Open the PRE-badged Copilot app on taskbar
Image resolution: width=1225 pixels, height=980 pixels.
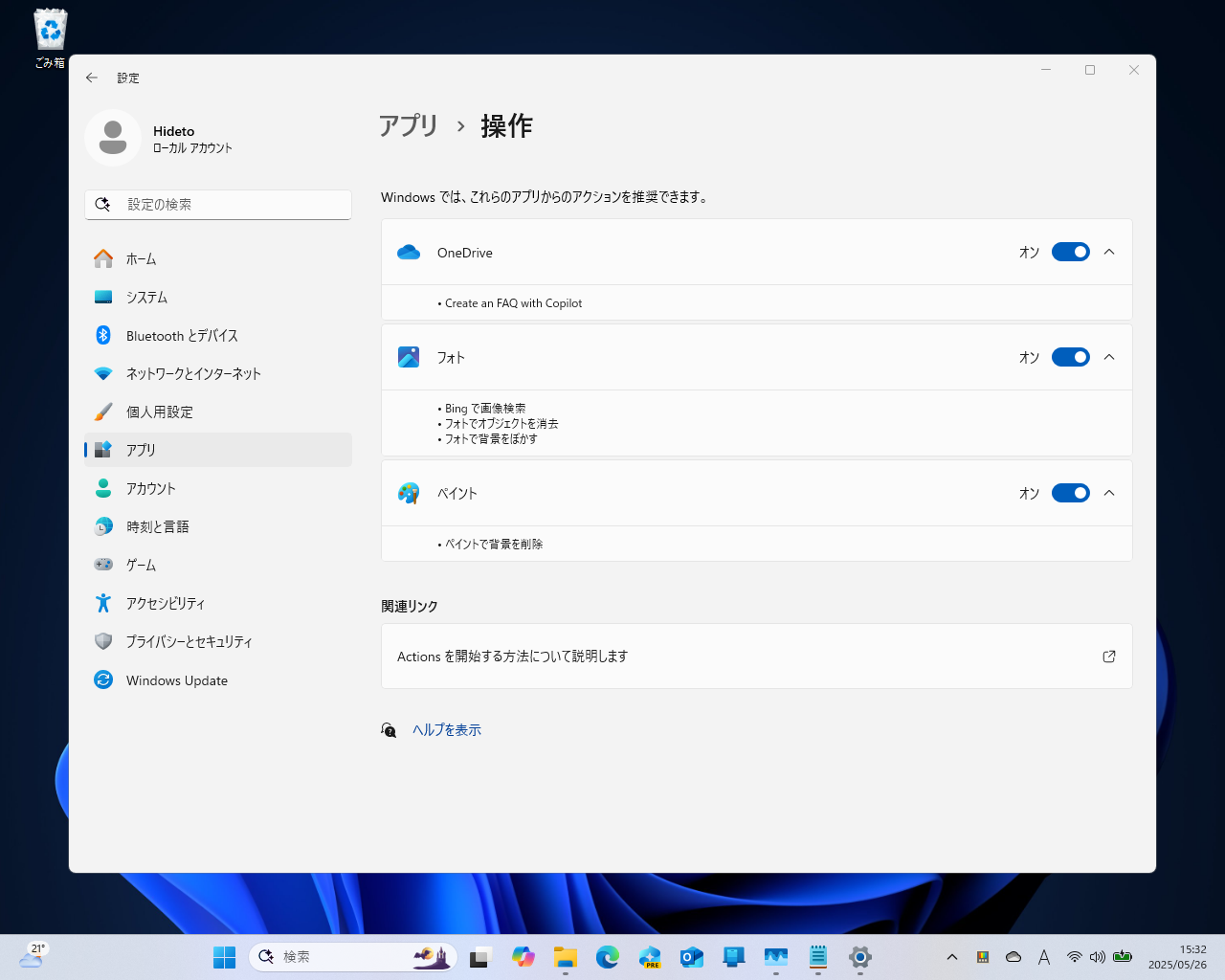tap(650, 957)
